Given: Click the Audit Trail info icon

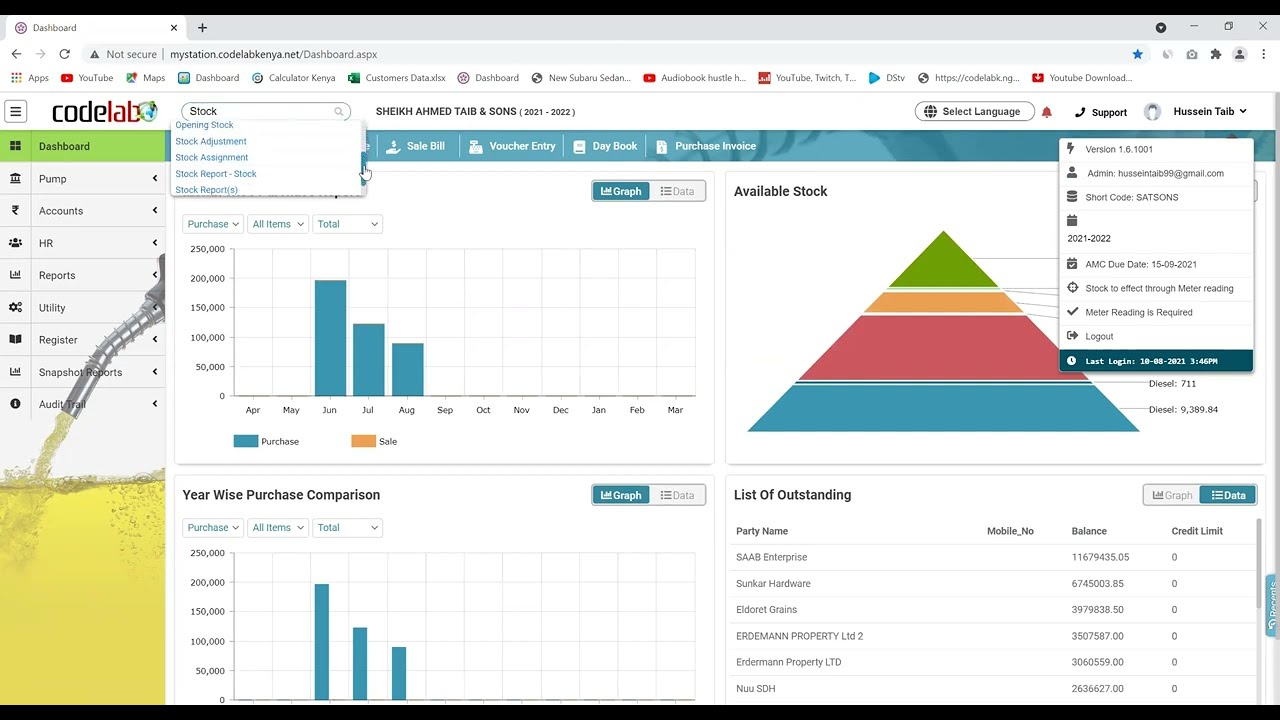Looking at the screenshot, I should [x=15, y=404].
